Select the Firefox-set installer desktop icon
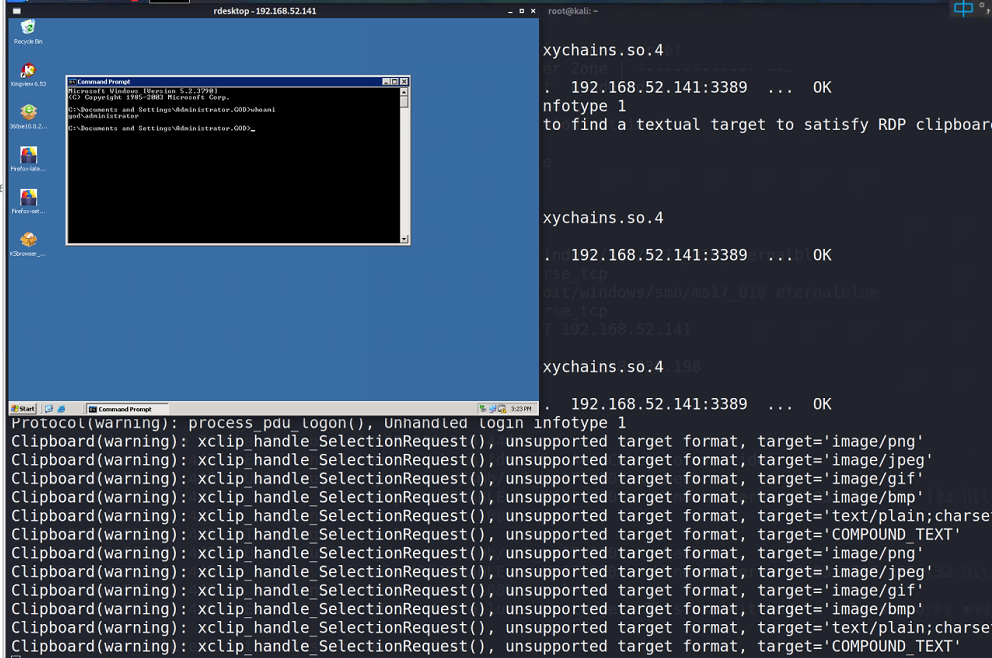 pos(28,202)
